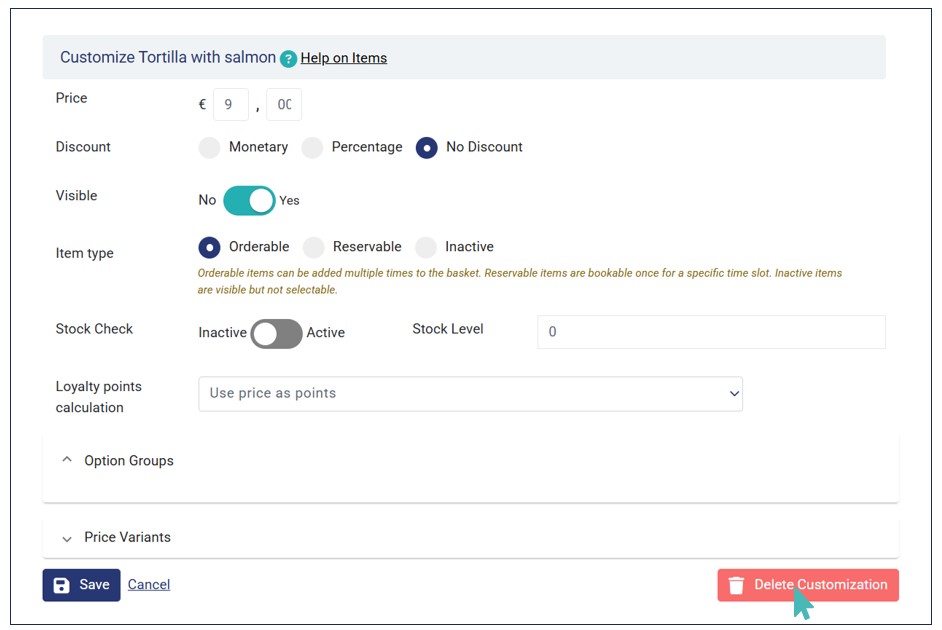
Task: Select the Orderable item type
Action: (210, 247)
